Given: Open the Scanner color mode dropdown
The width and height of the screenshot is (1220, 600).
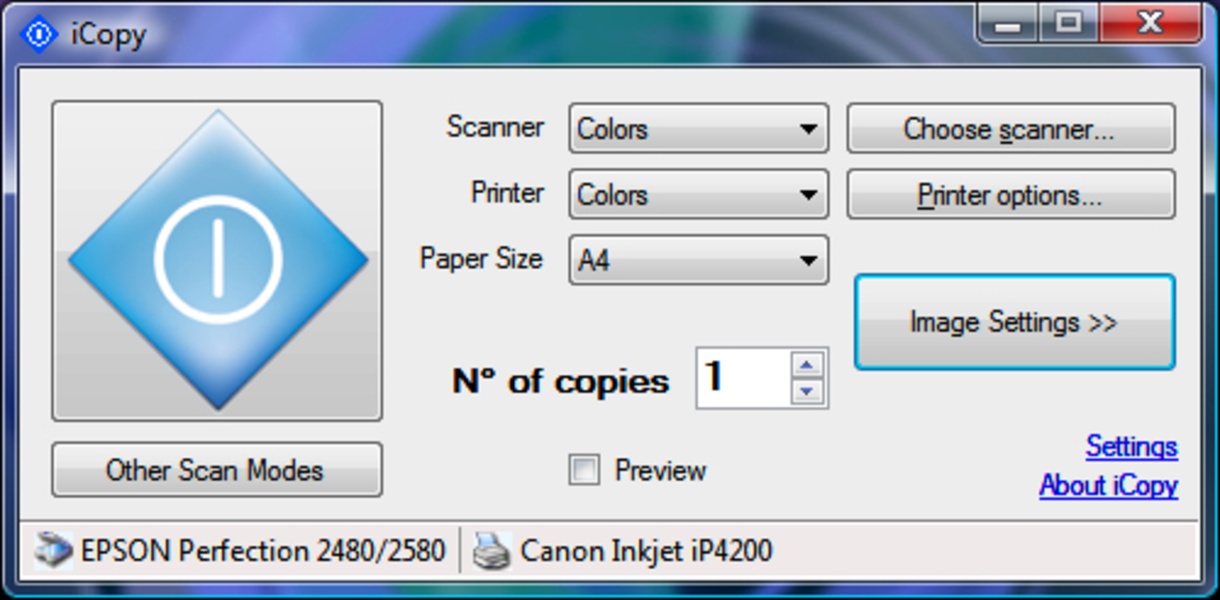Looking at the screenshot, I should coord(699,129).
